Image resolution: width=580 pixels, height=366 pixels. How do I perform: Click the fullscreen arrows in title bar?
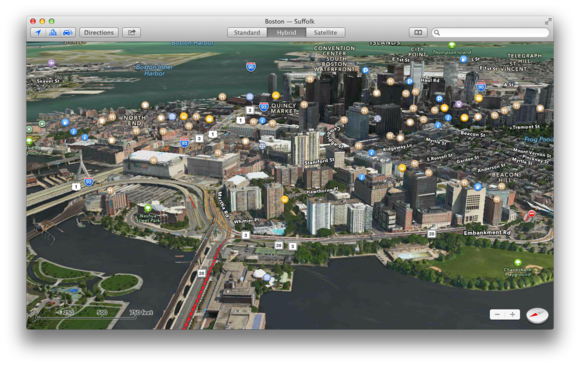(x=548, y=22)
